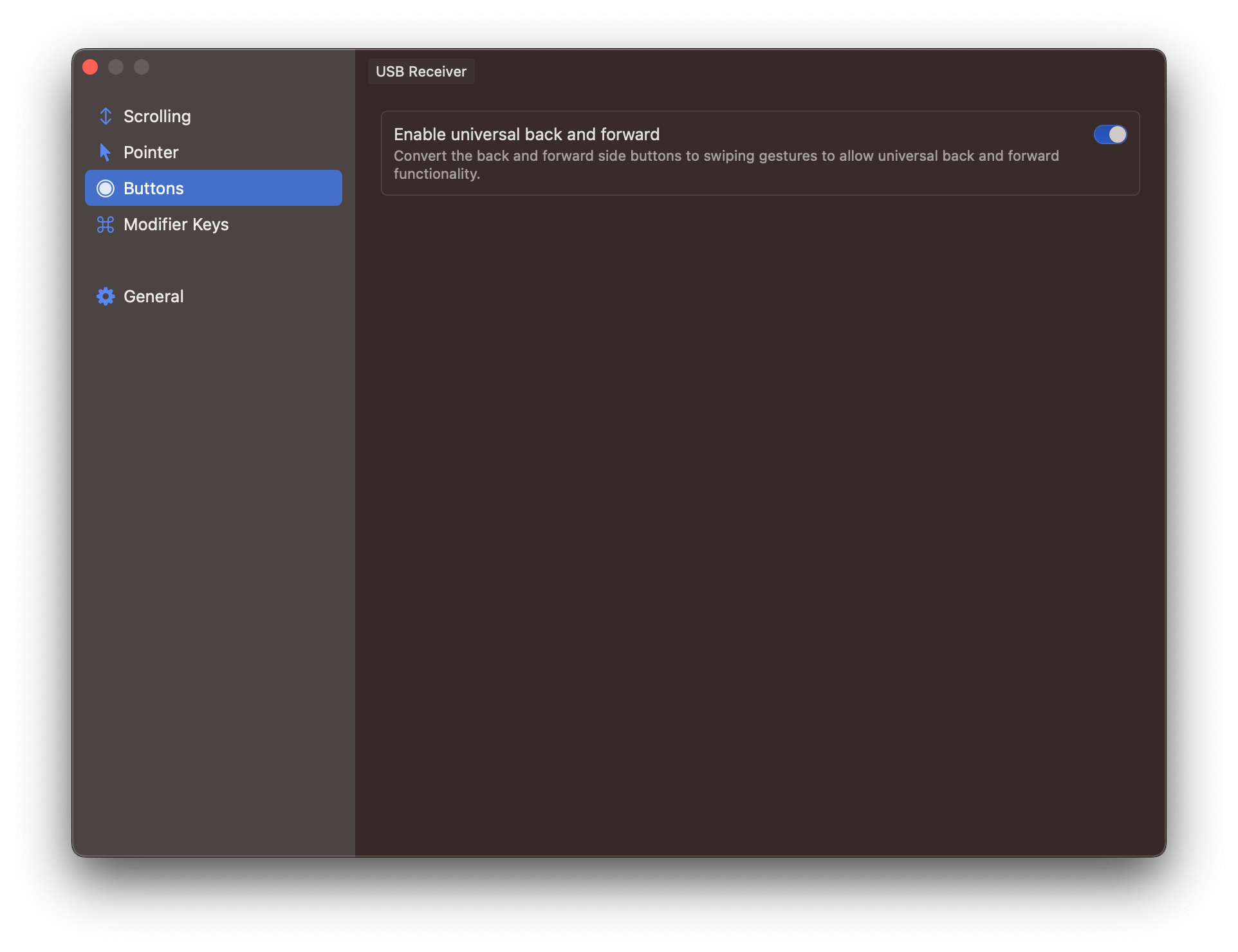This screenshot has width=1238, height=952.
Task: Open General settings
Action: click(153, 296)
